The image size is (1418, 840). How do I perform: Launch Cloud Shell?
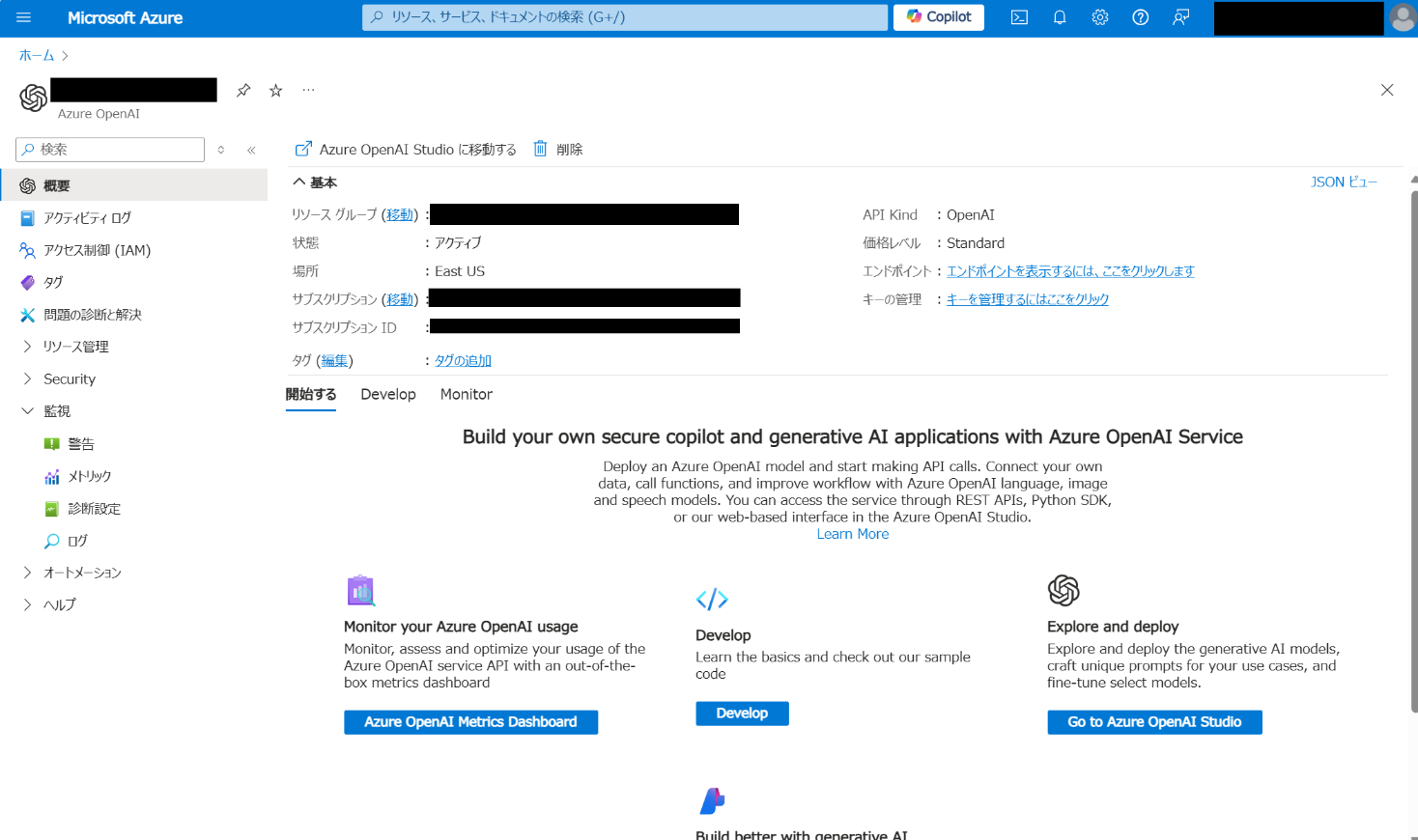pyautogui.click(x=1018, y=17)
